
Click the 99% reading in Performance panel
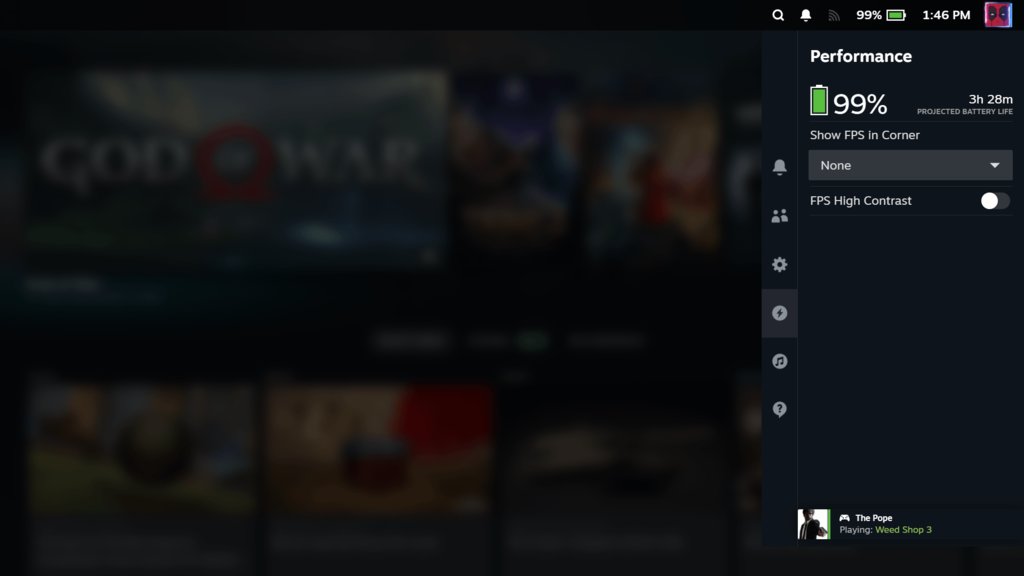860,104
